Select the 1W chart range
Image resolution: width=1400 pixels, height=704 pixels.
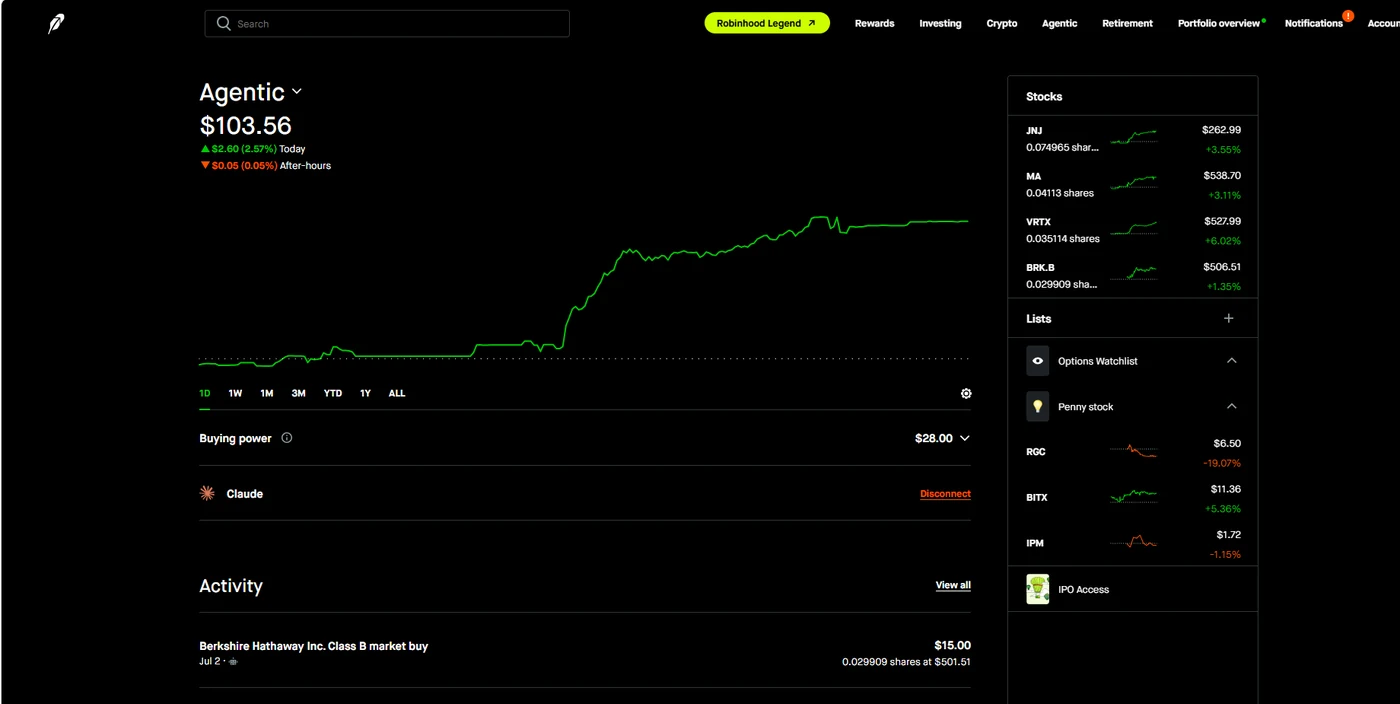(235, 393)
